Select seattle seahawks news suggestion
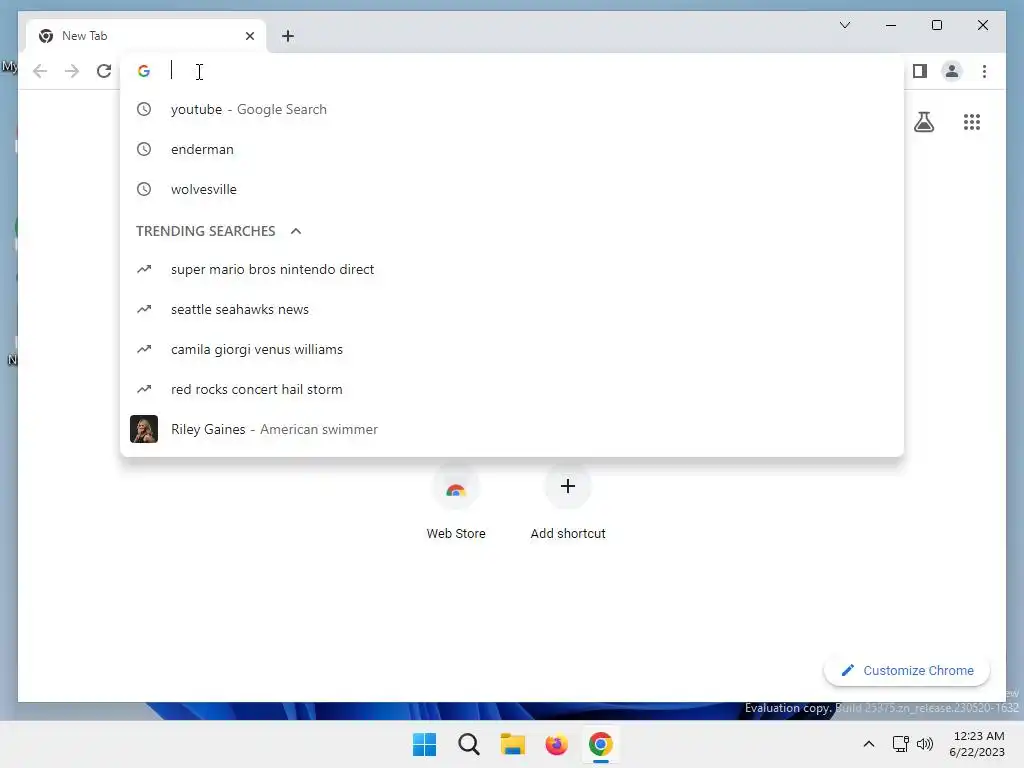 (512, 310)
